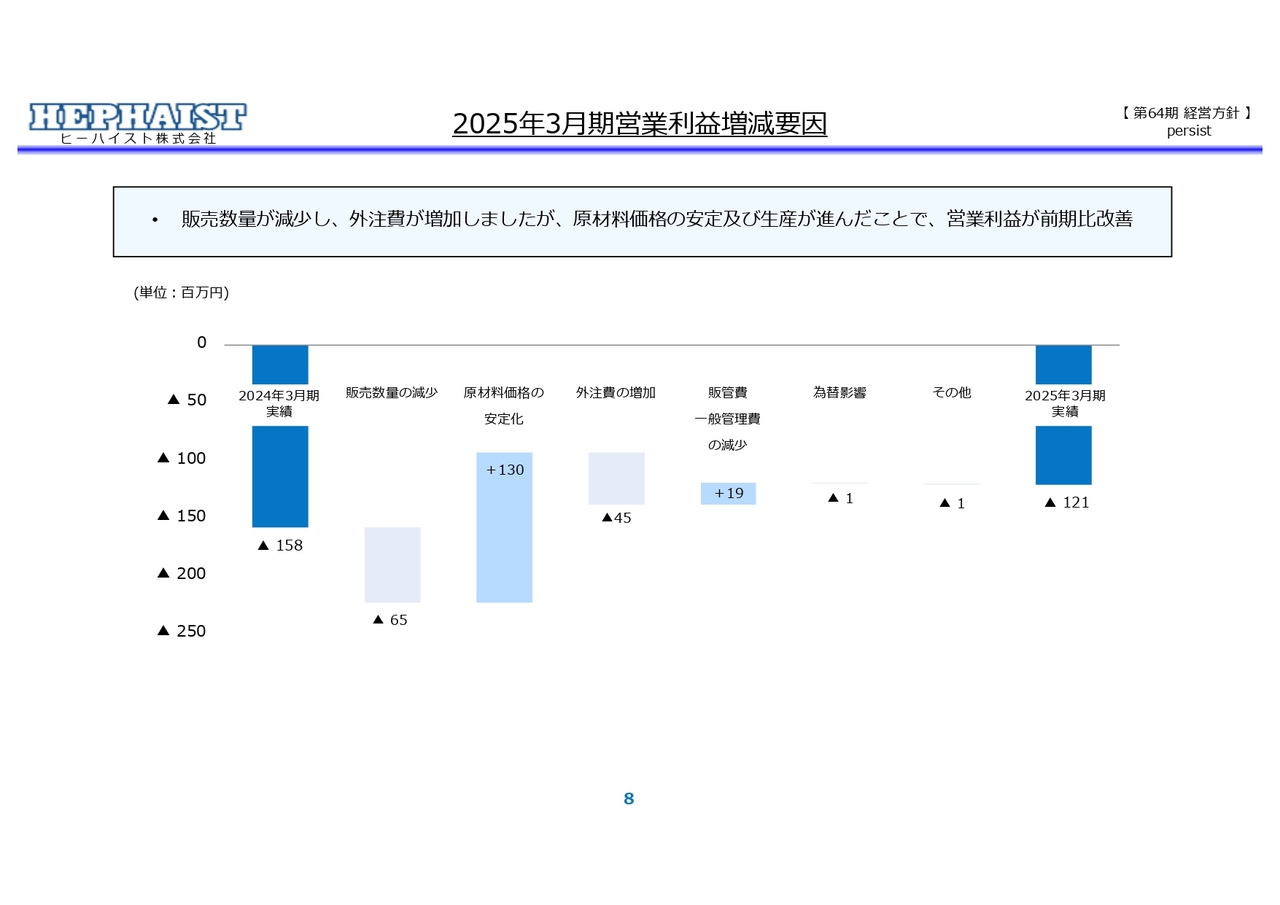Click the ▲ 50 axis label
Viewport: 1280px width, 905px height.
[x=186, y=400]
